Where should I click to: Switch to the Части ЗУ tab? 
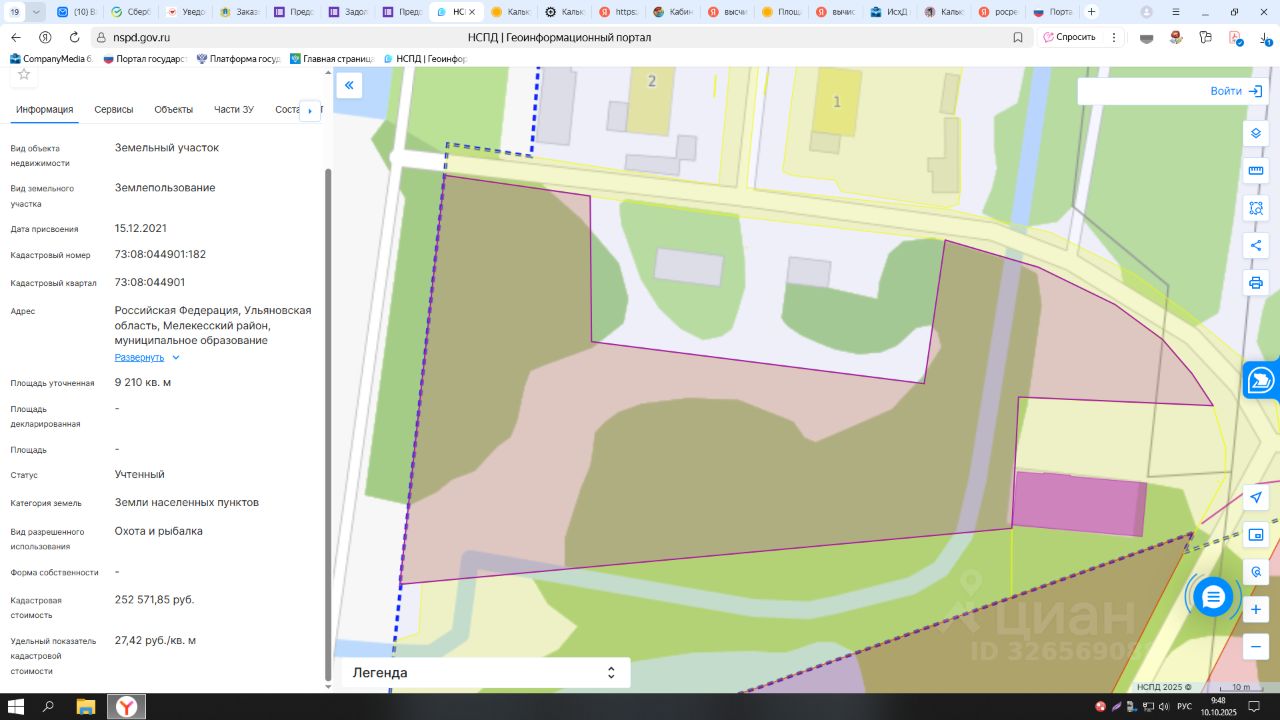(234, 110)
